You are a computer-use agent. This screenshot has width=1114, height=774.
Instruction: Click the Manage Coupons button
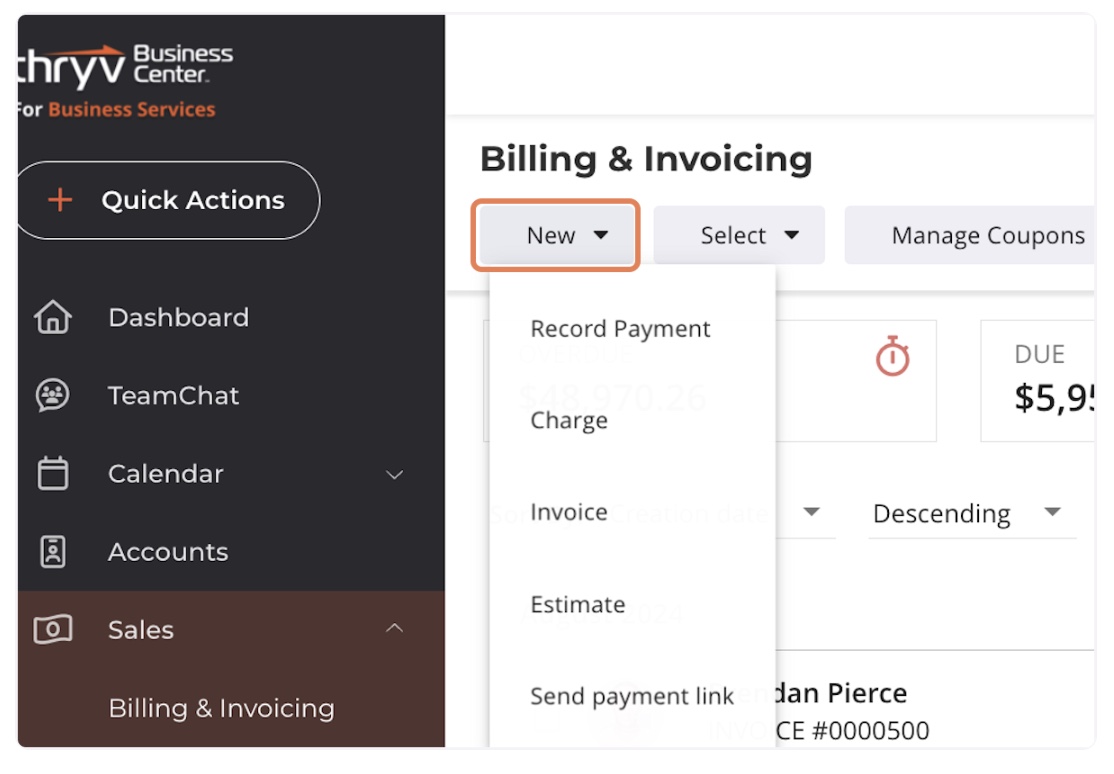(x=988, y=235)
